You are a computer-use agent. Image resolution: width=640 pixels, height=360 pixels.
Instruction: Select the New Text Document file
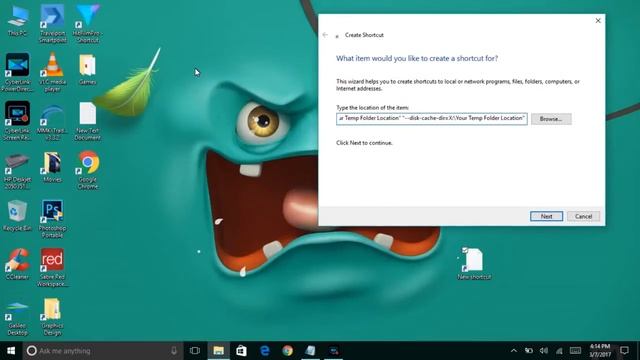(x=88, y=121)
